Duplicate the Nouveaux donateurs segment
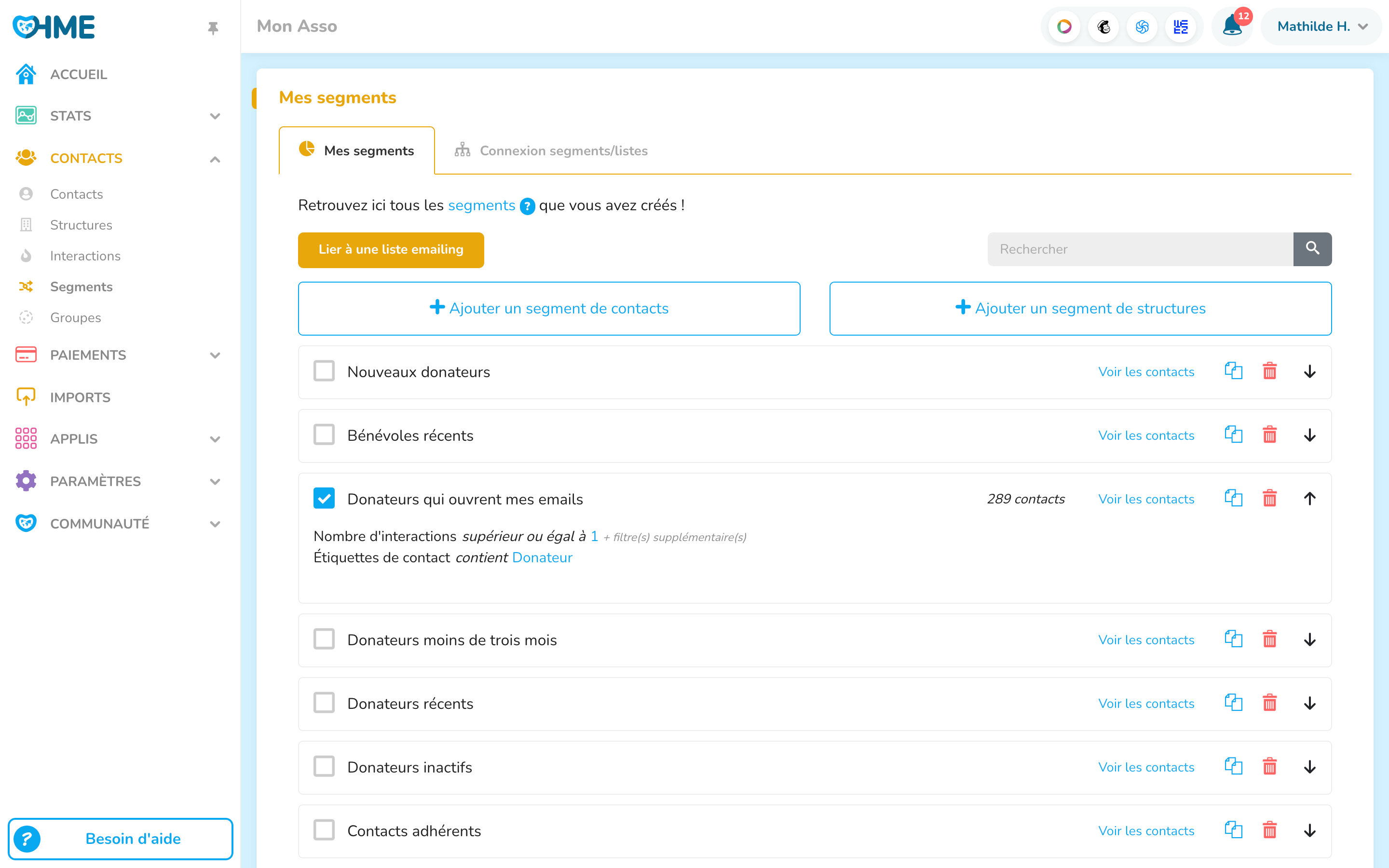This screenshot has width=1389, height=868. pyautogui.click(x=1233, y=371)
